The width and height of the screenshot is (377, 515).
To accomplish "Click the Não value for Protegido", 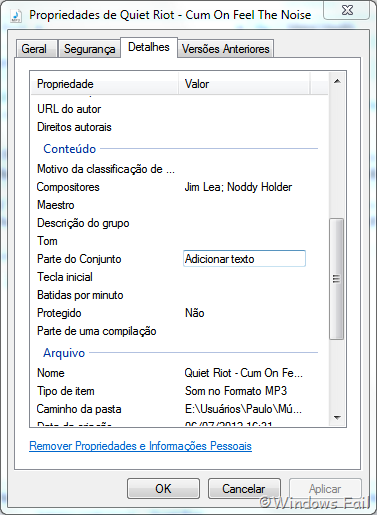I will [195, 313].
